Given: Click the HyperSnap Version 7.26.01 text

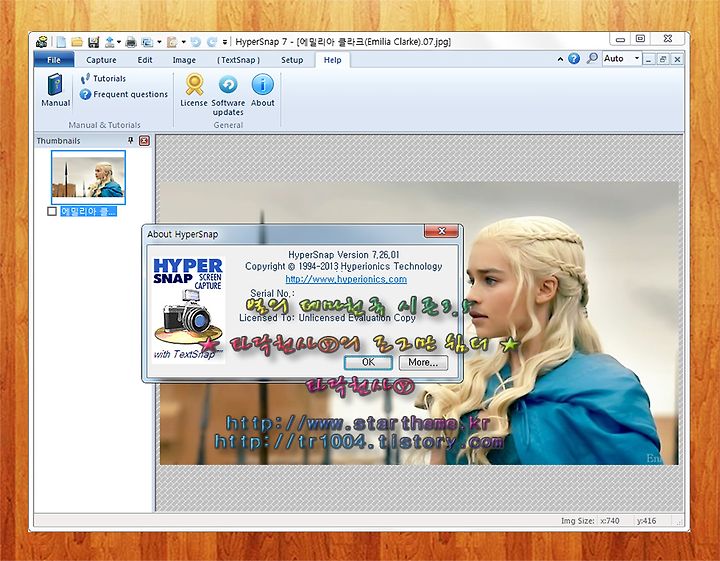Looking at the screenshot, I should tap(344, 255).
